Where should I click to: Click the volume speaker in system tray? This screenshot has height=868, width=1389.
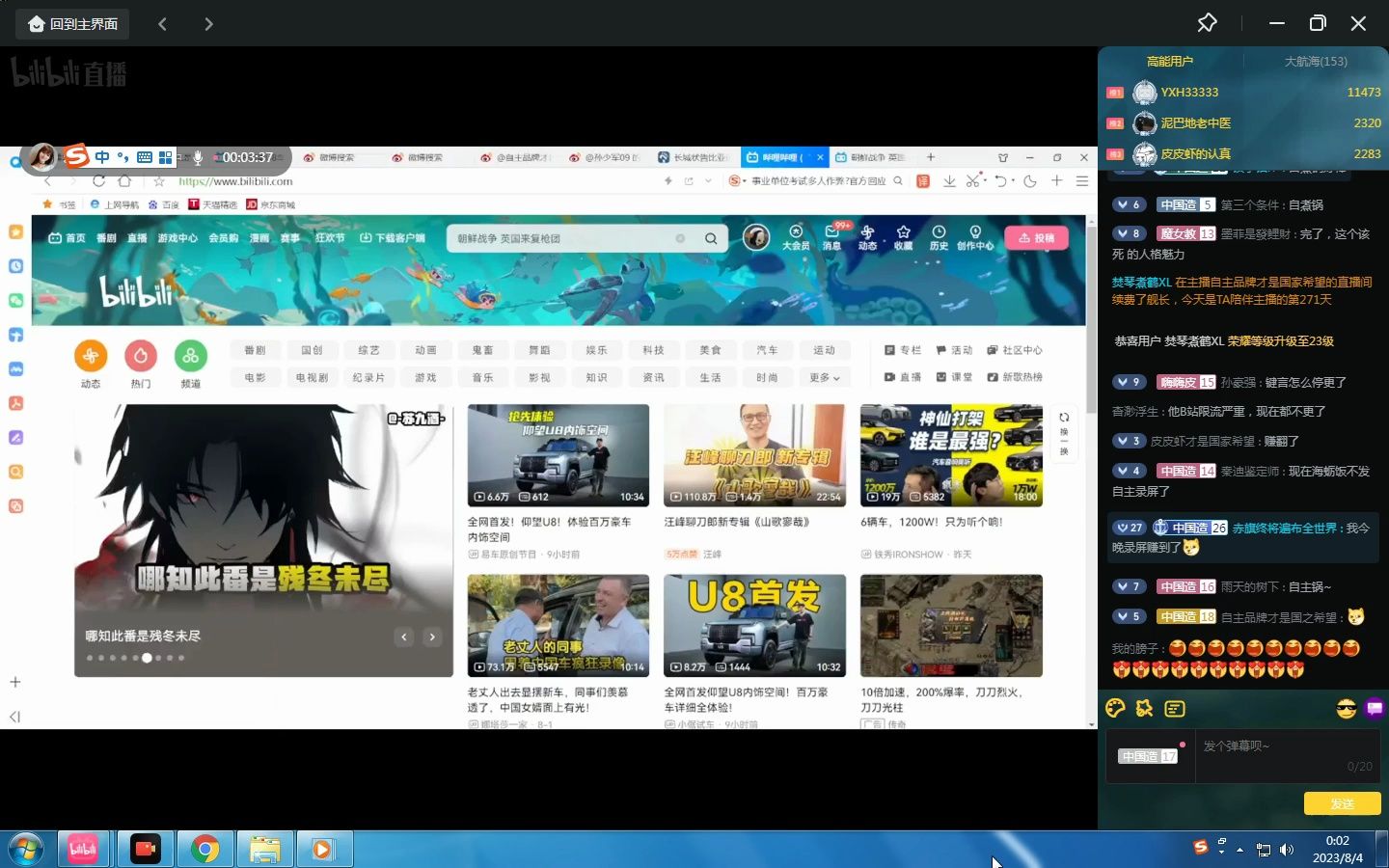pyautogui.click(x=1286, y=850)
